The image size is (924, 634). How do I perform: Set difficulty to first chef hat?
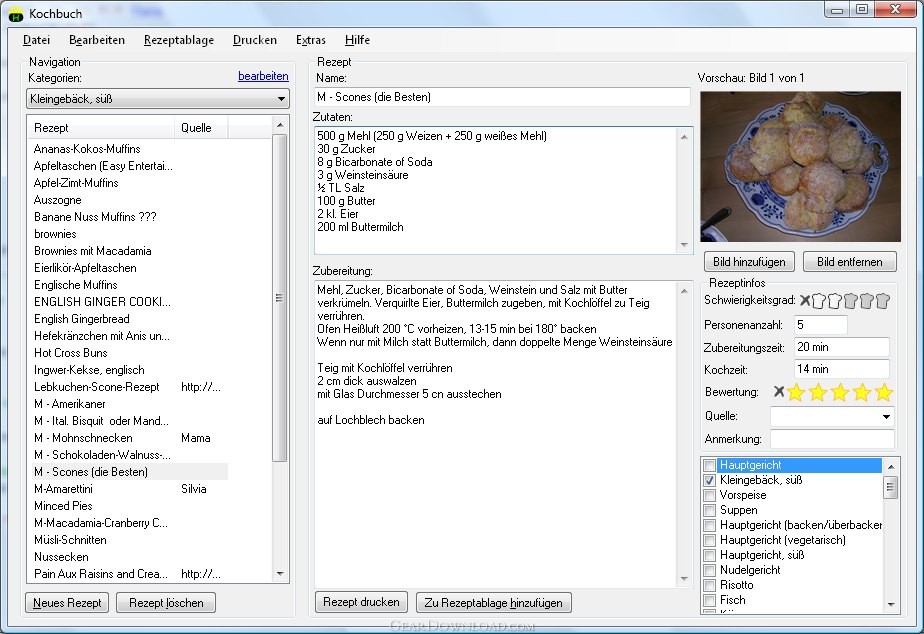point(819,301)
